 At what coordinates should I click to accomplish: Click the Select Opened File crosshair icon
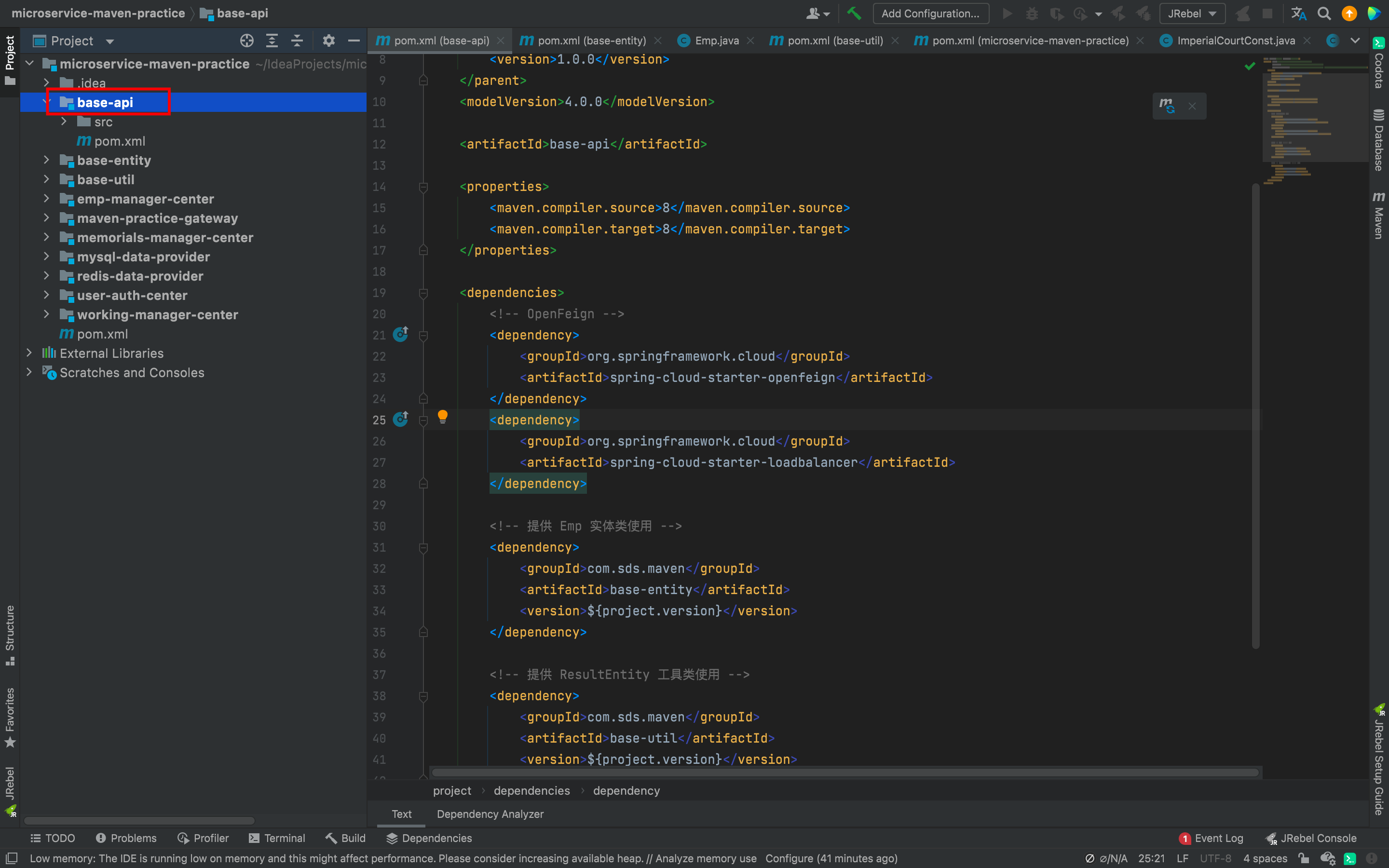click(x=247, y=41)
